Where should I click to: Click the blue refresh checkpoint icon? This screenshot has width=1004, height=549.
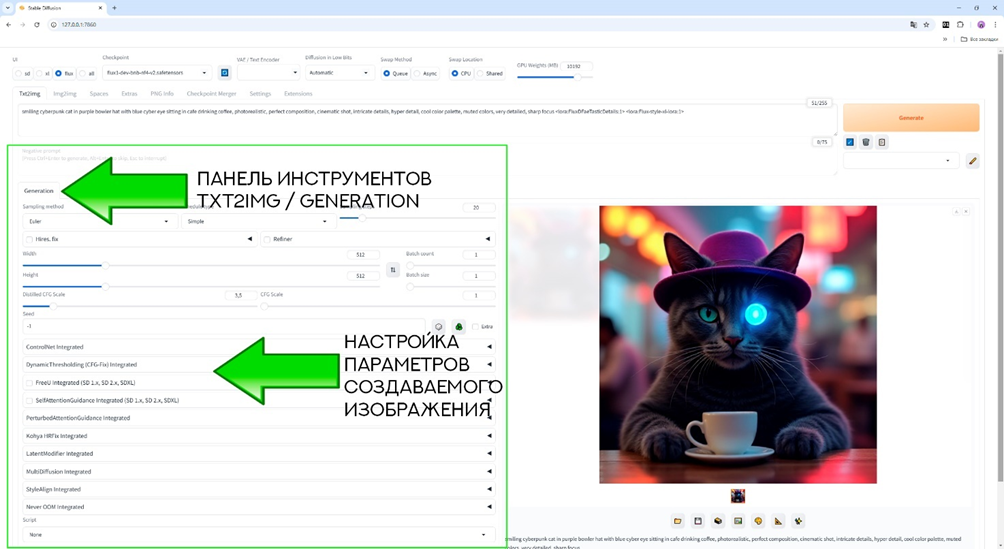tap(224, 73)
